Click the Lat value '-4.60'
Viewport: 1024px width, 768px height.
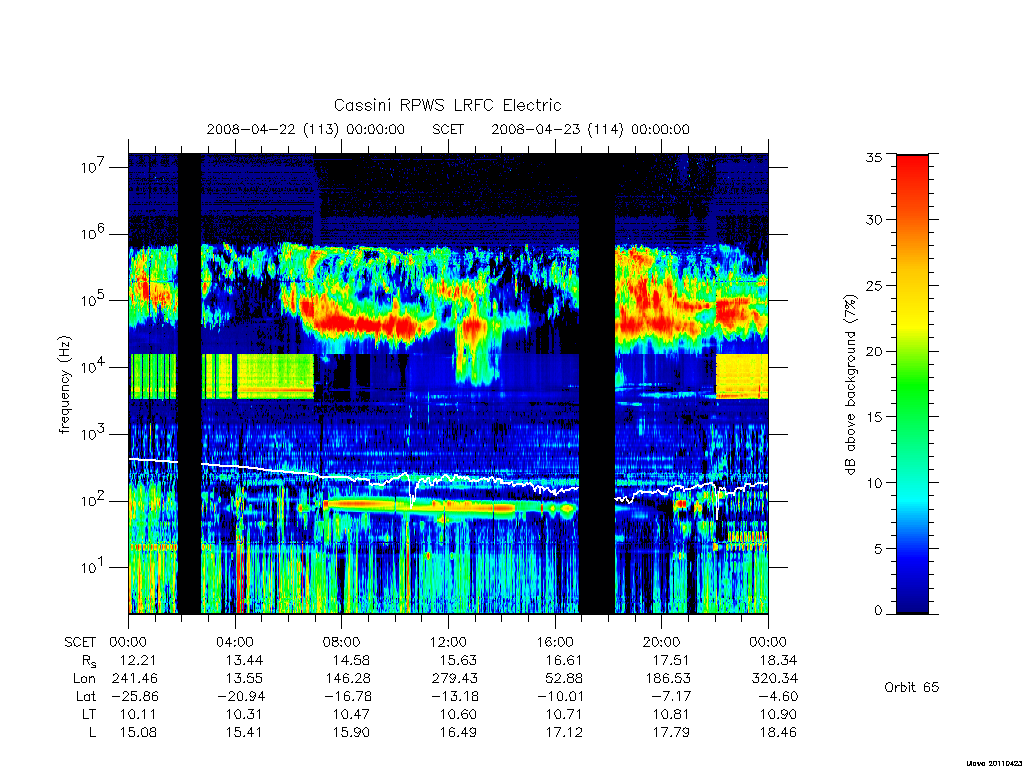[778, 696]
